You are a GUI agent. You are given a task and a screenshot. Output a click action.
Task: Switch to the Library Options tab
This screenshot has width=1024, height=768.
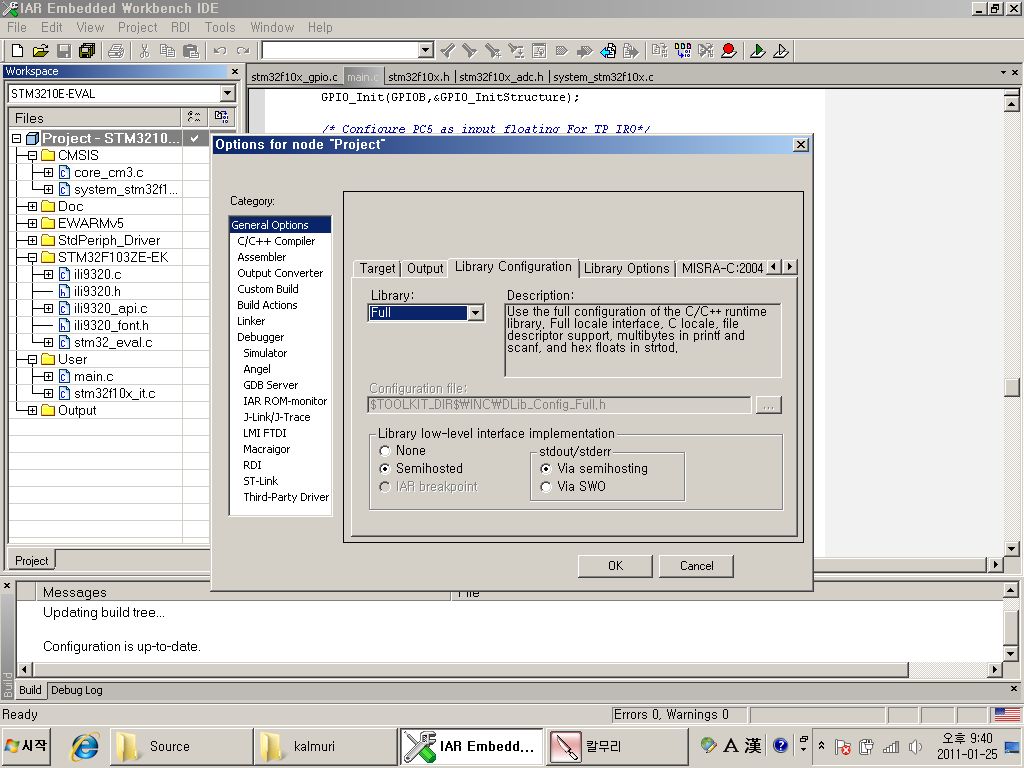(x=626, y=268)
